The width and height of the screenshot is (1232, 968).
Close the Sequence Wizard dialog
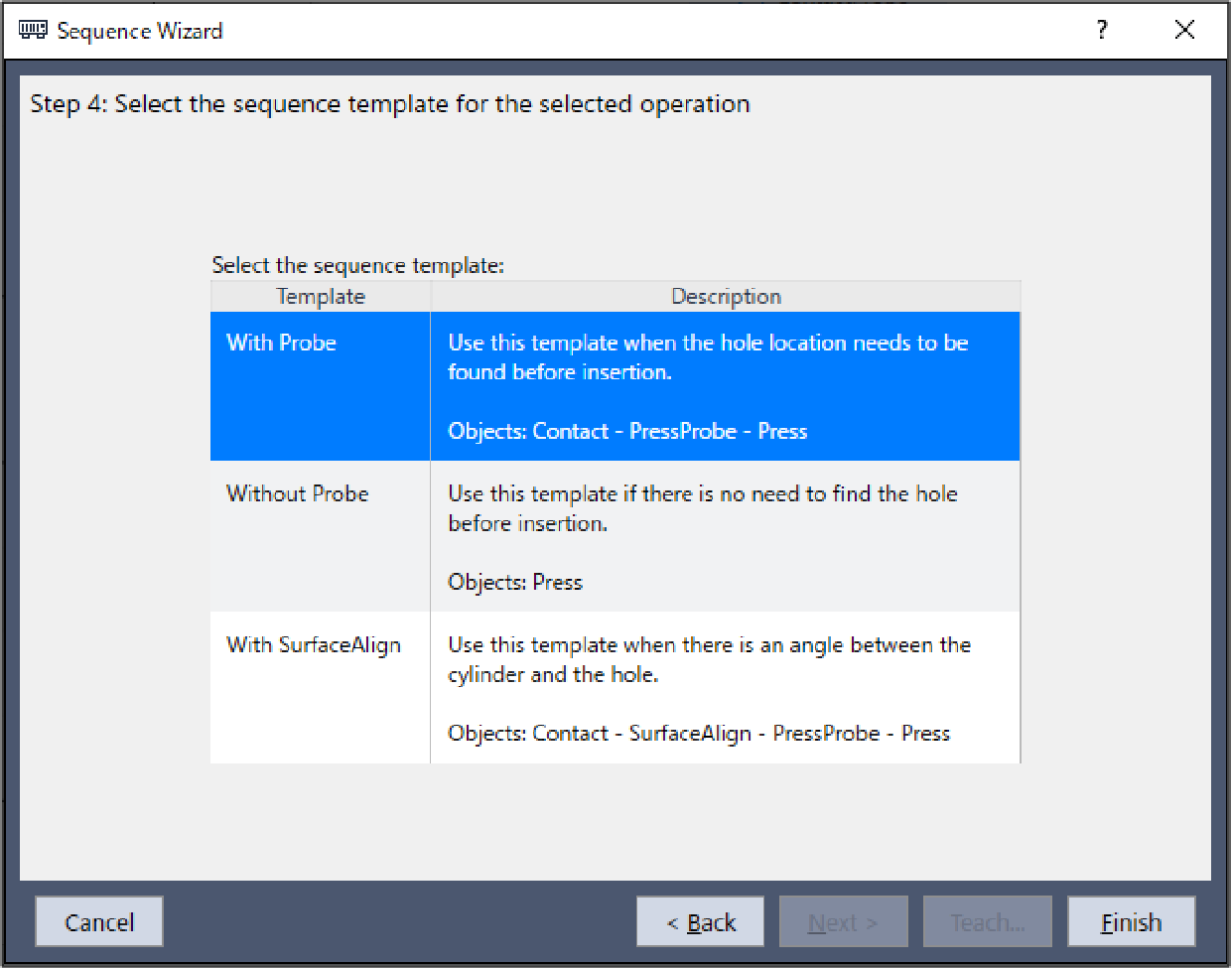pyautogui.click(x=1184, y=30)
